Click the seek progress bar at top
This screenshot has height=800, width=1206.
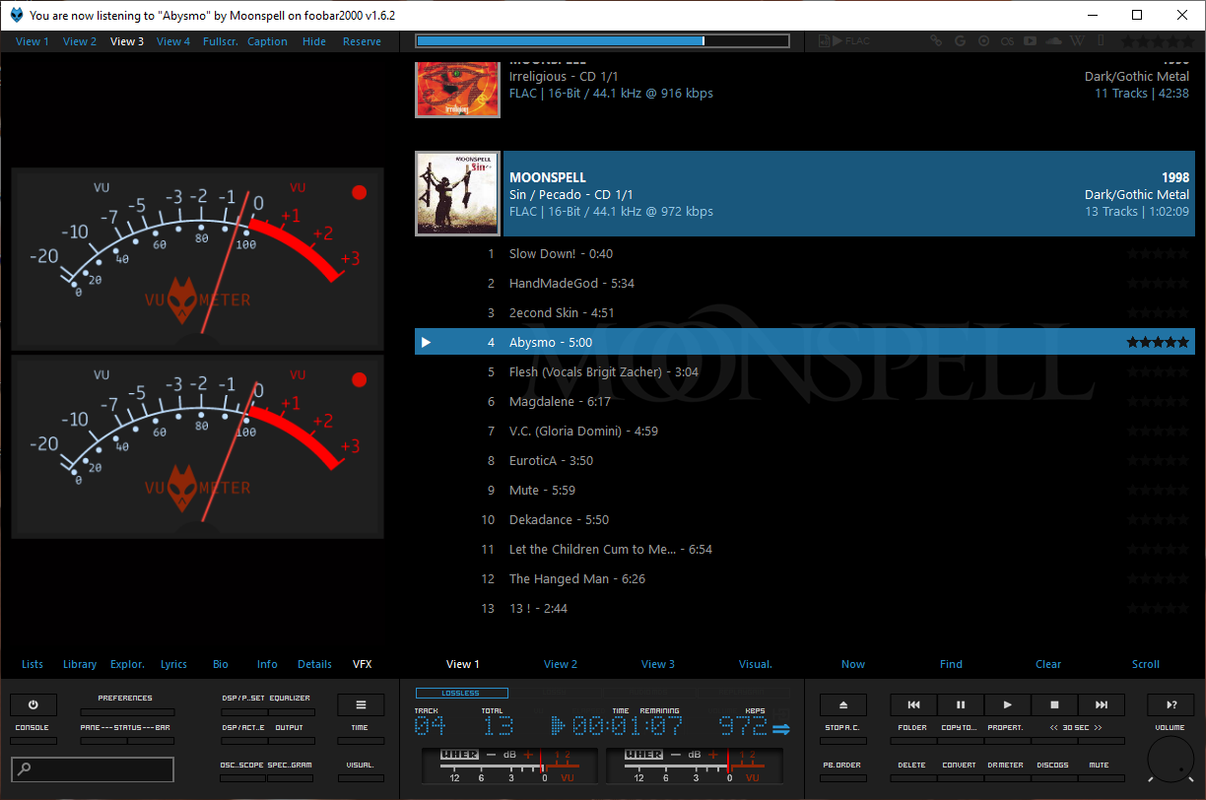(603, 41)
